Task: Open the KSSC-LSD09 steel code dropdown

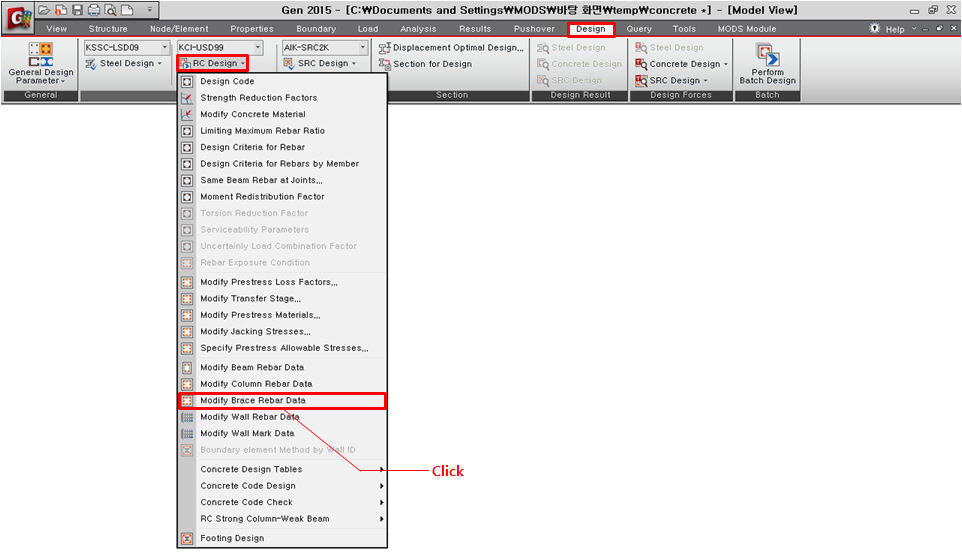Action: click(x=164, y=47)
